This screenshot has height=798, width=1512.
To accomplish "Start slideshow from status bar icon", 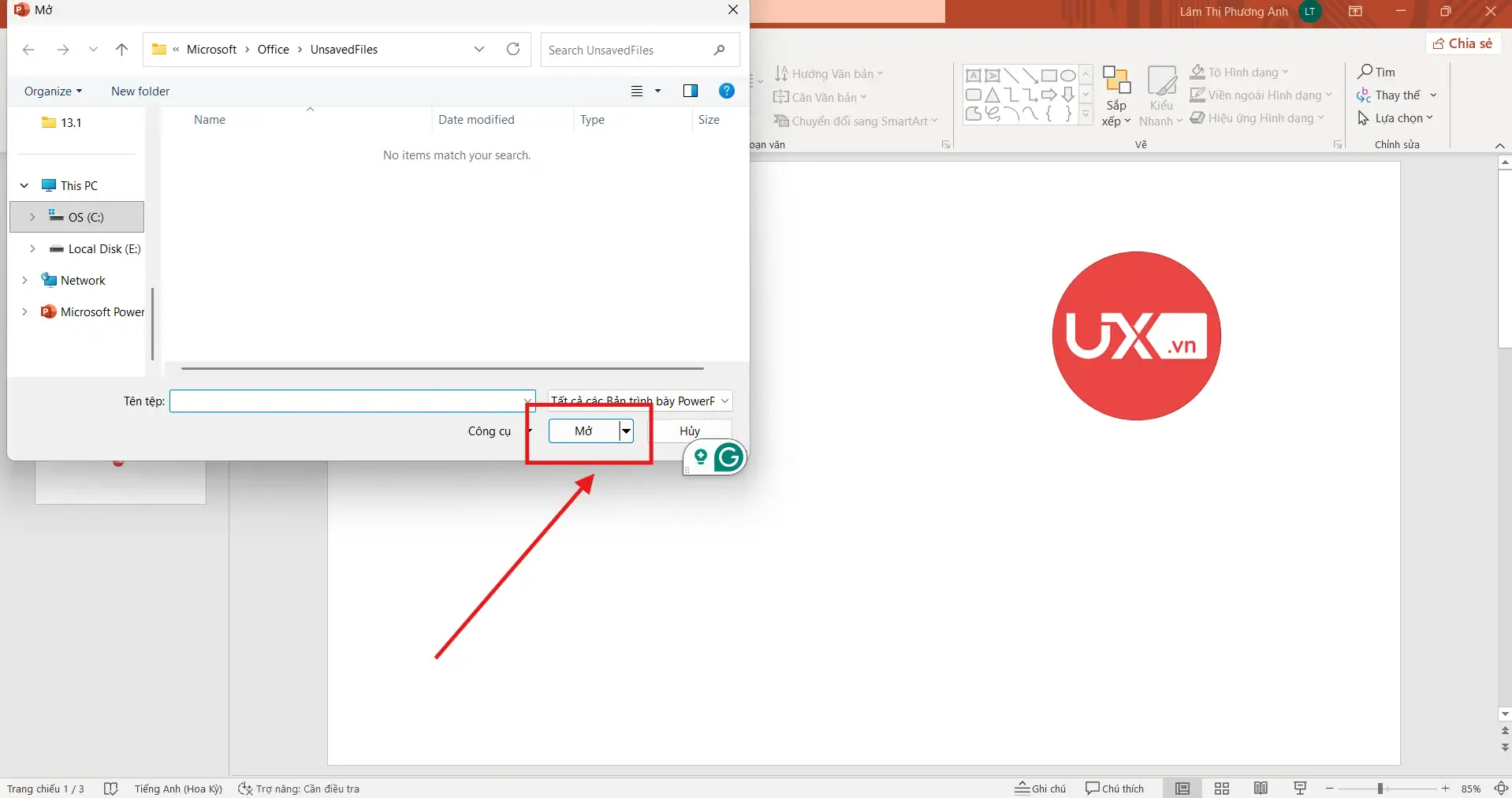I will click(x=1300, y=788).
